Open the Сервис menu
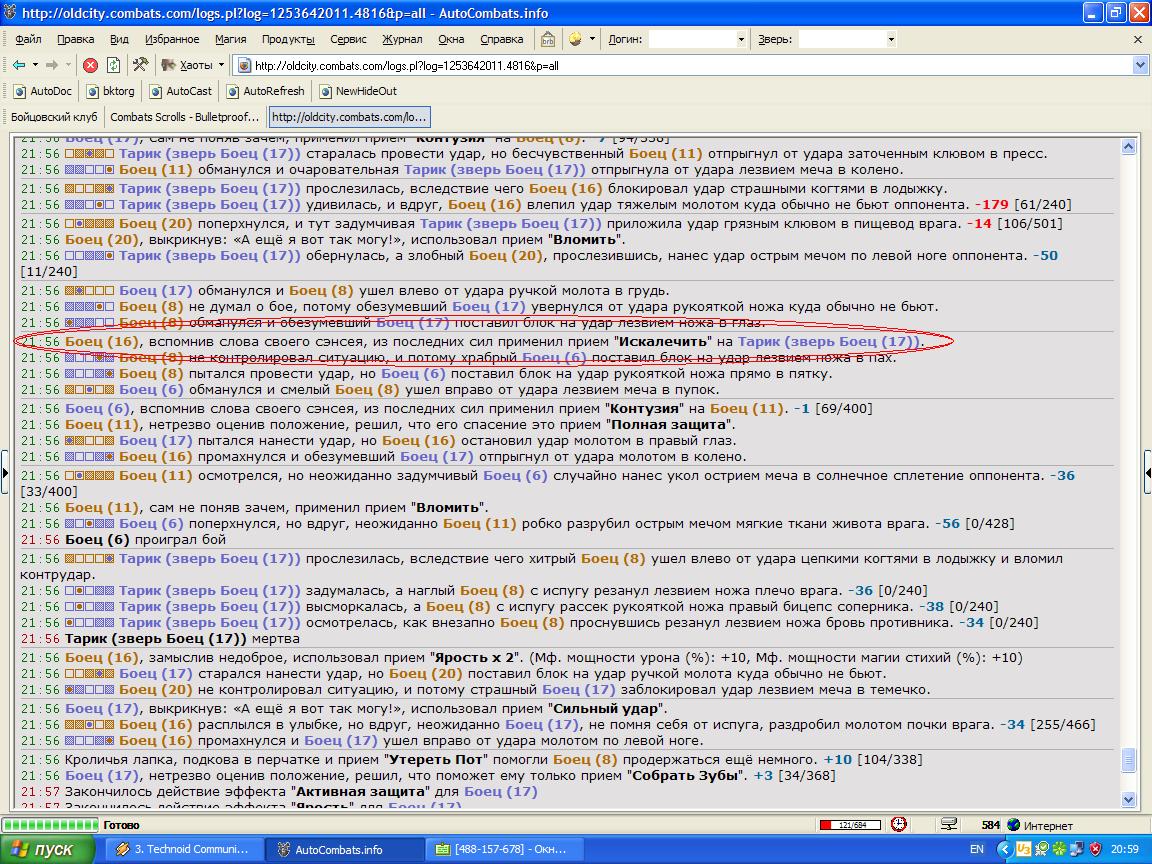The width and height of the screenshot is (1152, 864). point(348,39)
